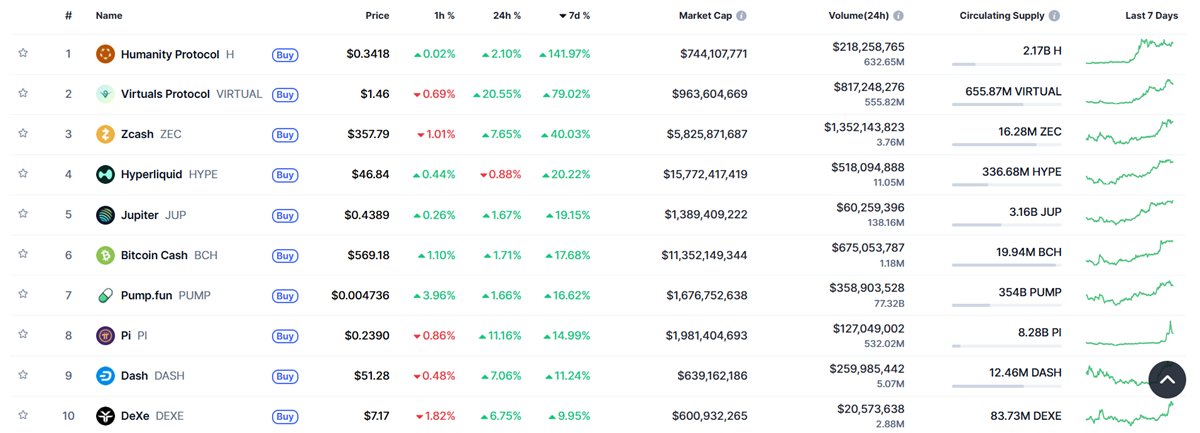Open Pi 7-day sparkline chart
This screenshot has height=433, width=1200.
1130,334
